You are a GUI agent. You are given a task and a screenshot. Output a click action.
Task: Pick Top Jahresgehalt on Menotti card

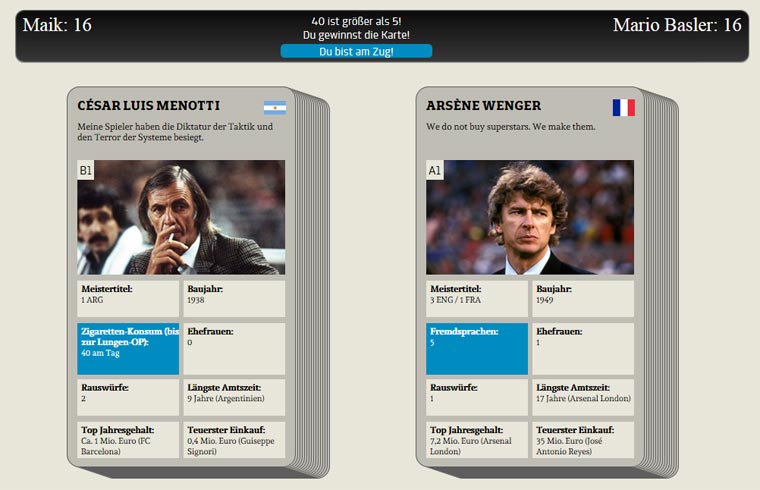click(128, 440)
